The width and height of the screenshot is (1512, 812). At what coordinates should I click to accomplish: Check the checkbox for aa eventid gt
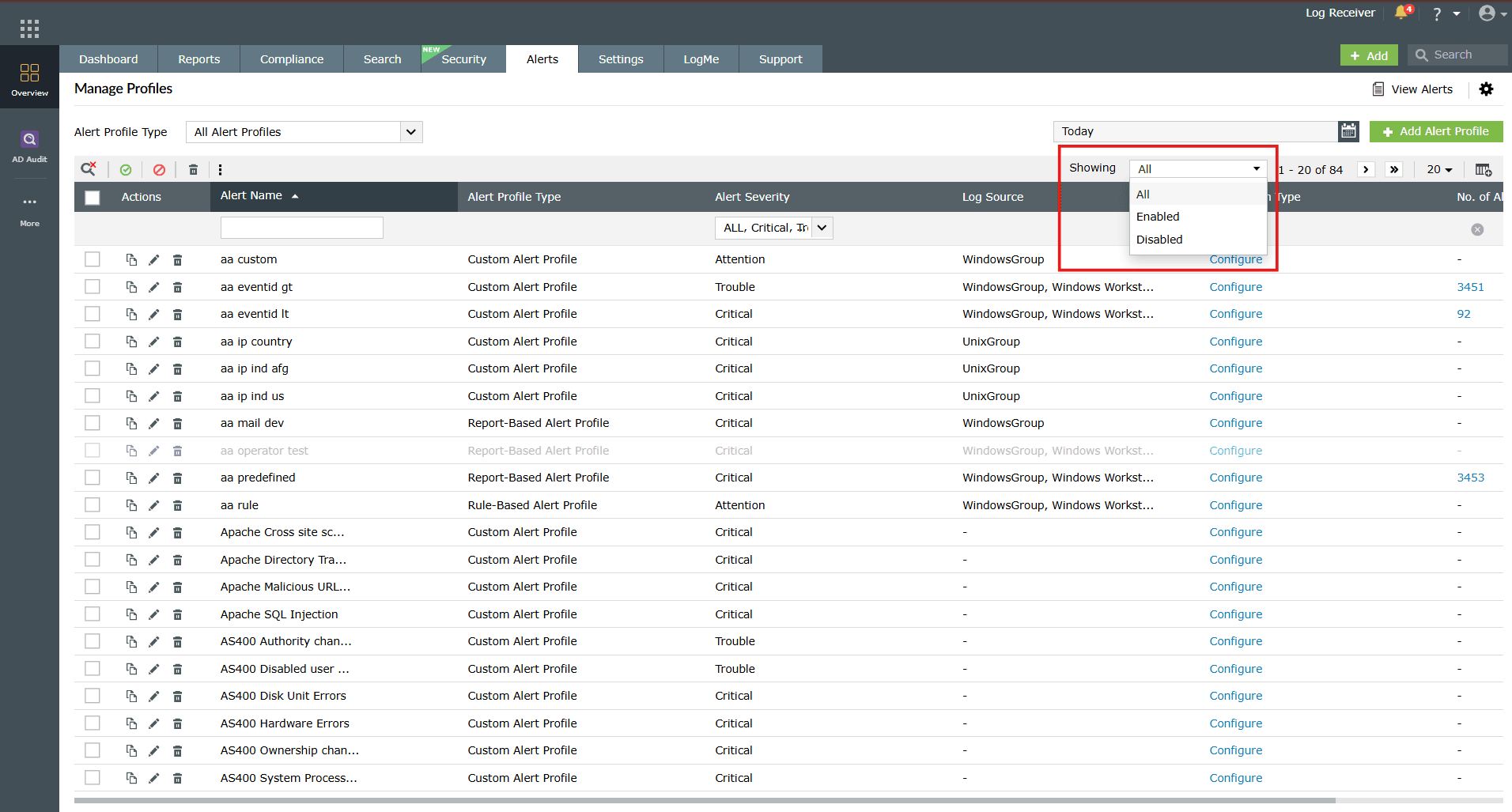coord(92,286)
